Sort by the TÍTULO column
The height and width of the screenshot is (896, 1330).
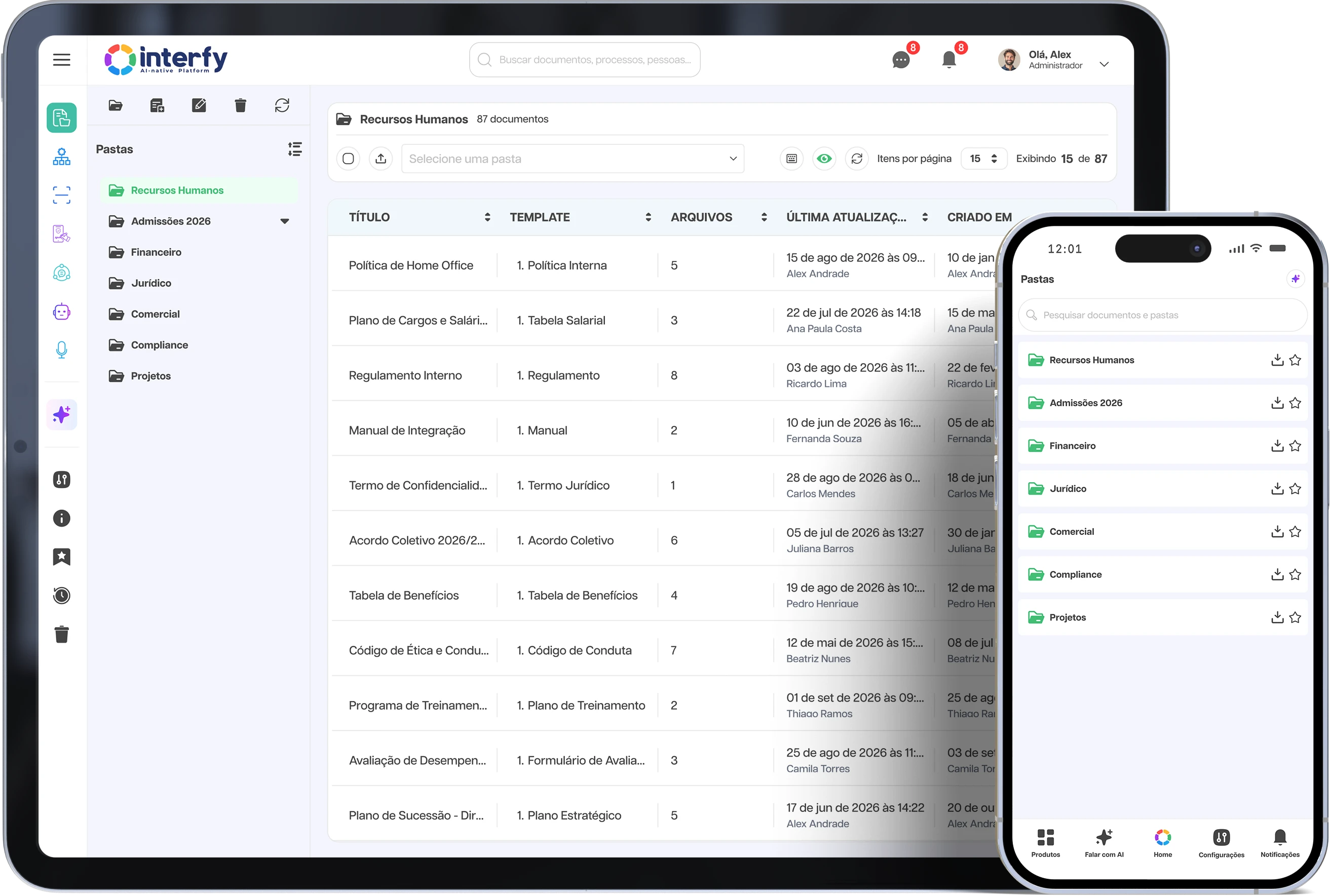[487, 217]
